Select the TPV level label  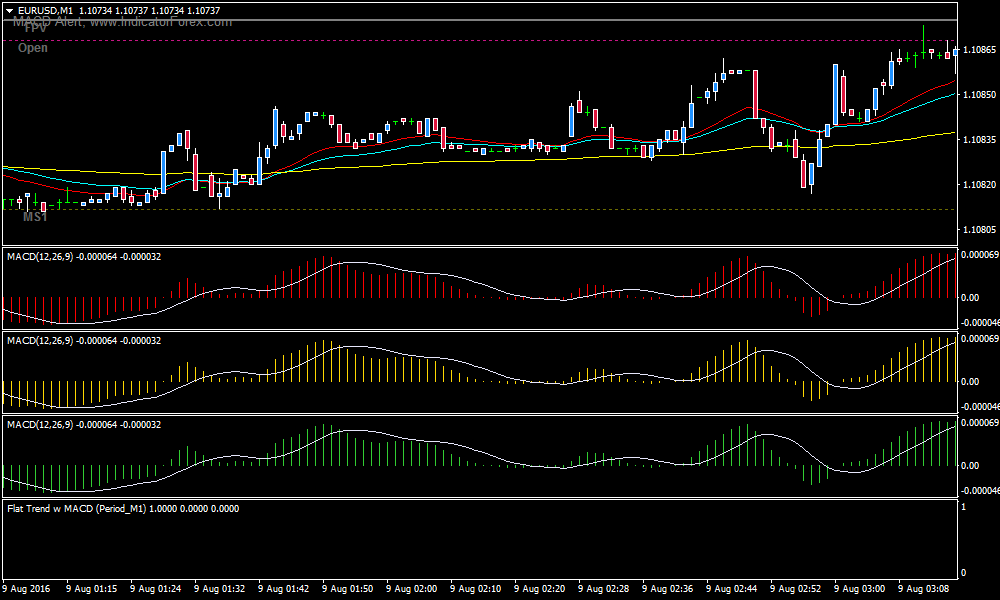(36, 30)
